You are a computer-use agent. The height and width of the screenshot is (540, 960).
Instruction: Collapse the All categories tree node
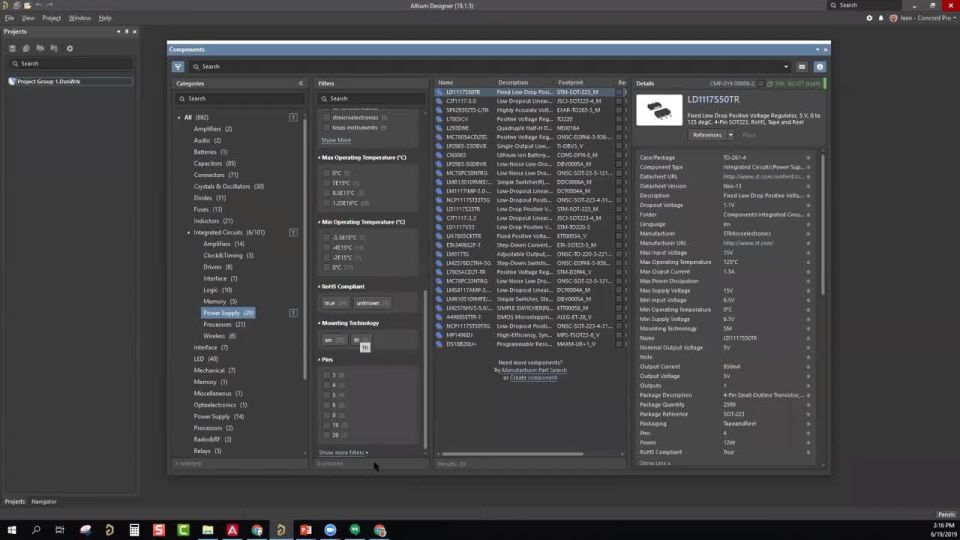tap(179, 118)
